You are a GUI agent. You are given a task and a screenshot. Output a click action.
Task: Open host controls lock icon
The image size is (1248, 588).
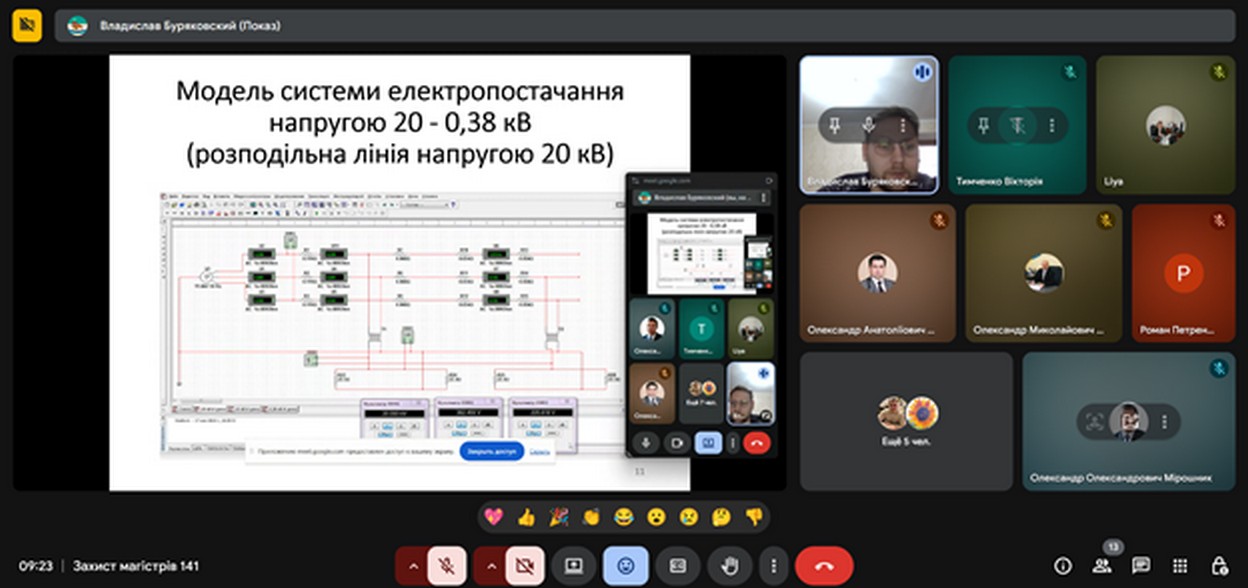click(1218, 566)
